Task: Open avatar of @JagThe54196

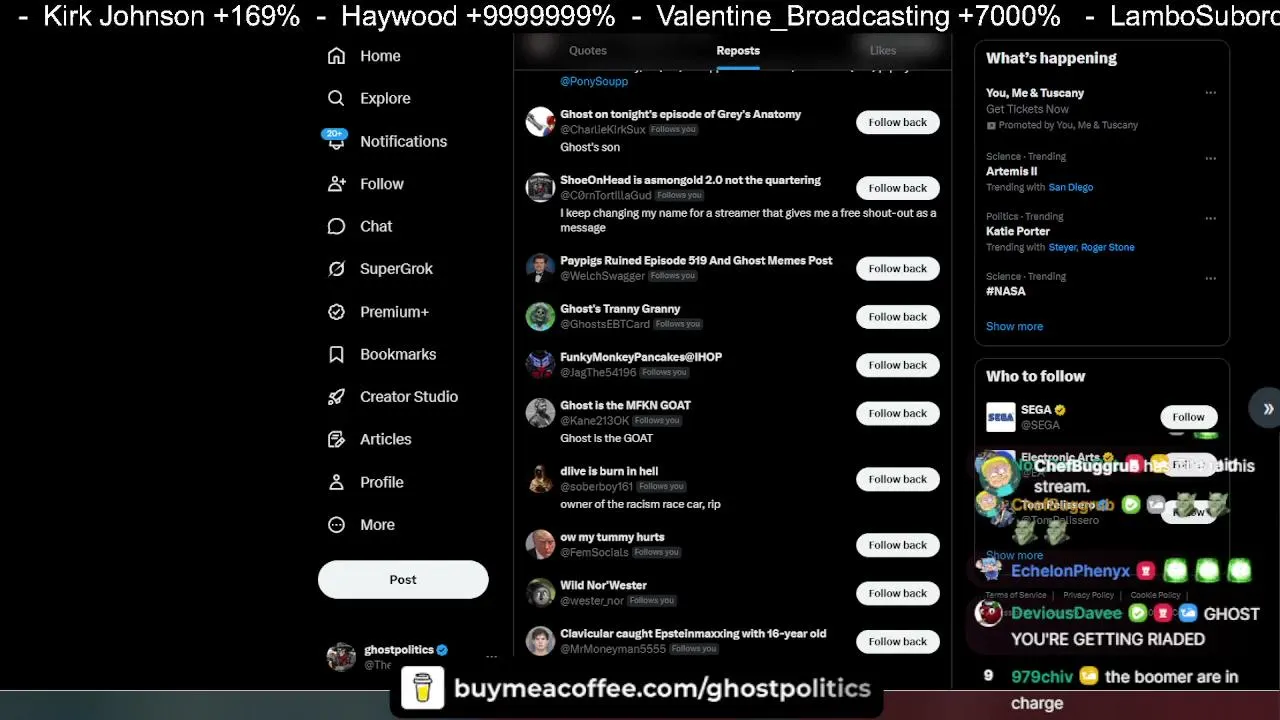Action: [x=540, y=365]
